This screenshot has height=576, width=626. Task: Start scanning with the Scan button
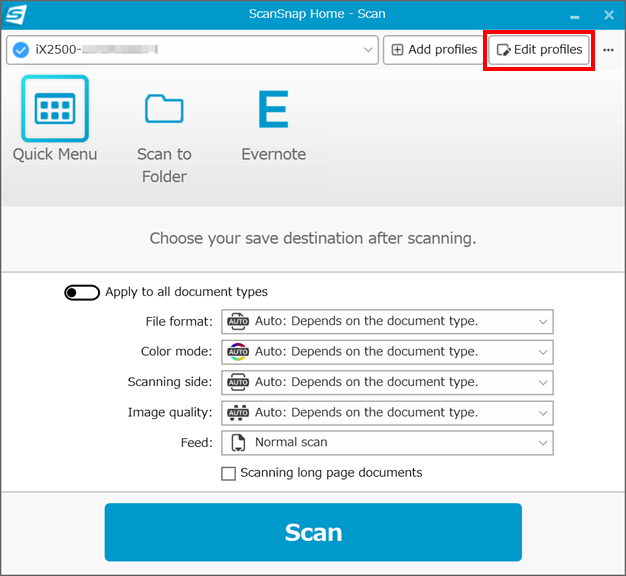(x=313, y=532)
